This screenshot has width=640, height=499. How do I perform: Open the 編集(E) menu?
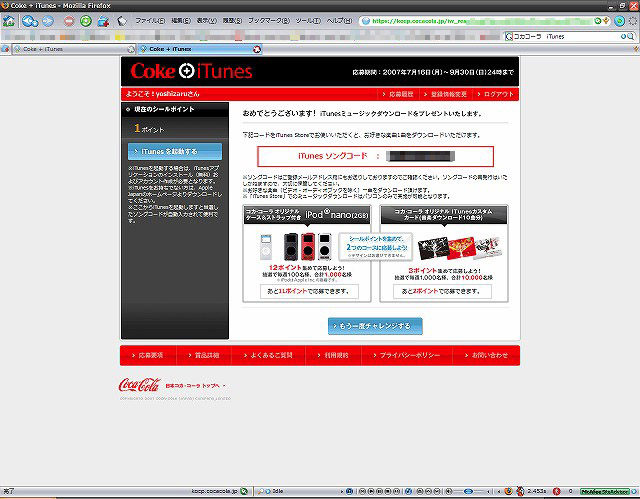pos(181,20)
